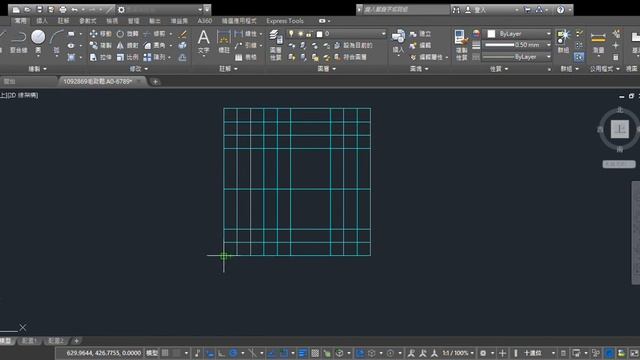Click the Text (文字) annotation tool
640x360 pixels.
point(203,42)
